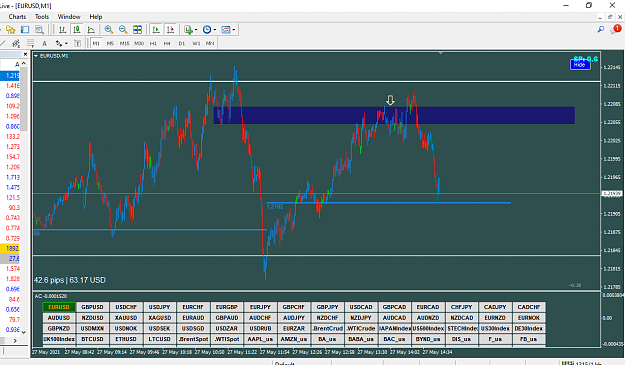
Task: Expand the arrows tool dropdown
Action: coord(66,43)
